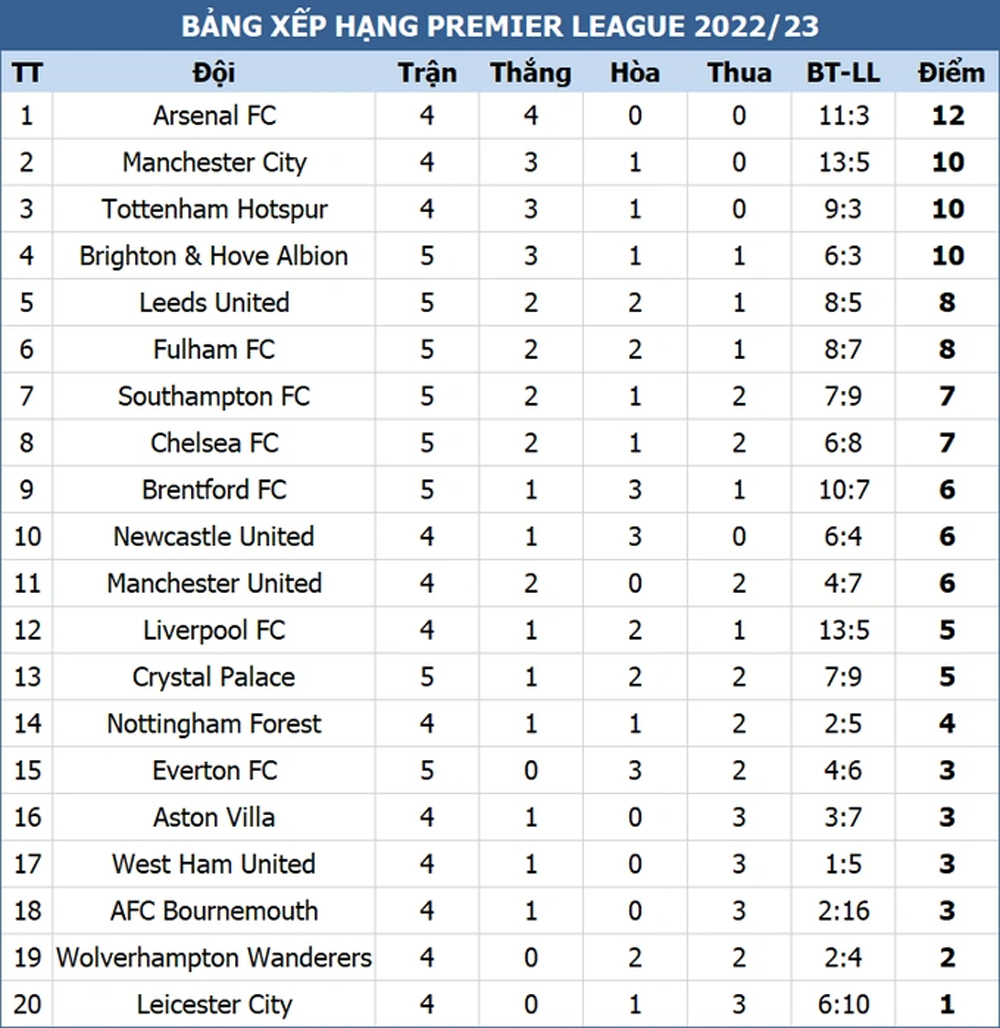Select Wolverhampton Wanderers team cell

point(214,958)
